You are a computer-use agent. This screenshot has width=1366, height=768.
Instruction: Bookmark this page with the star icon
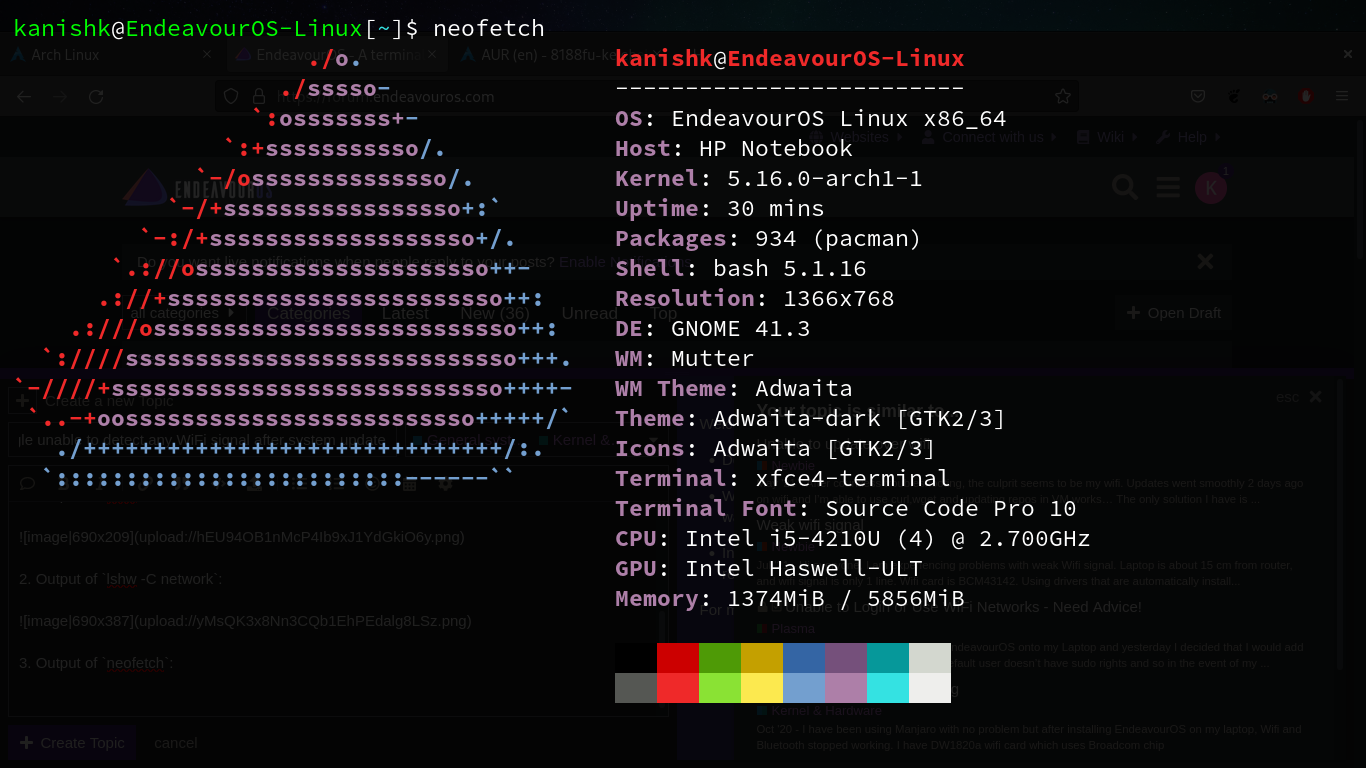tap(1063, 97)
